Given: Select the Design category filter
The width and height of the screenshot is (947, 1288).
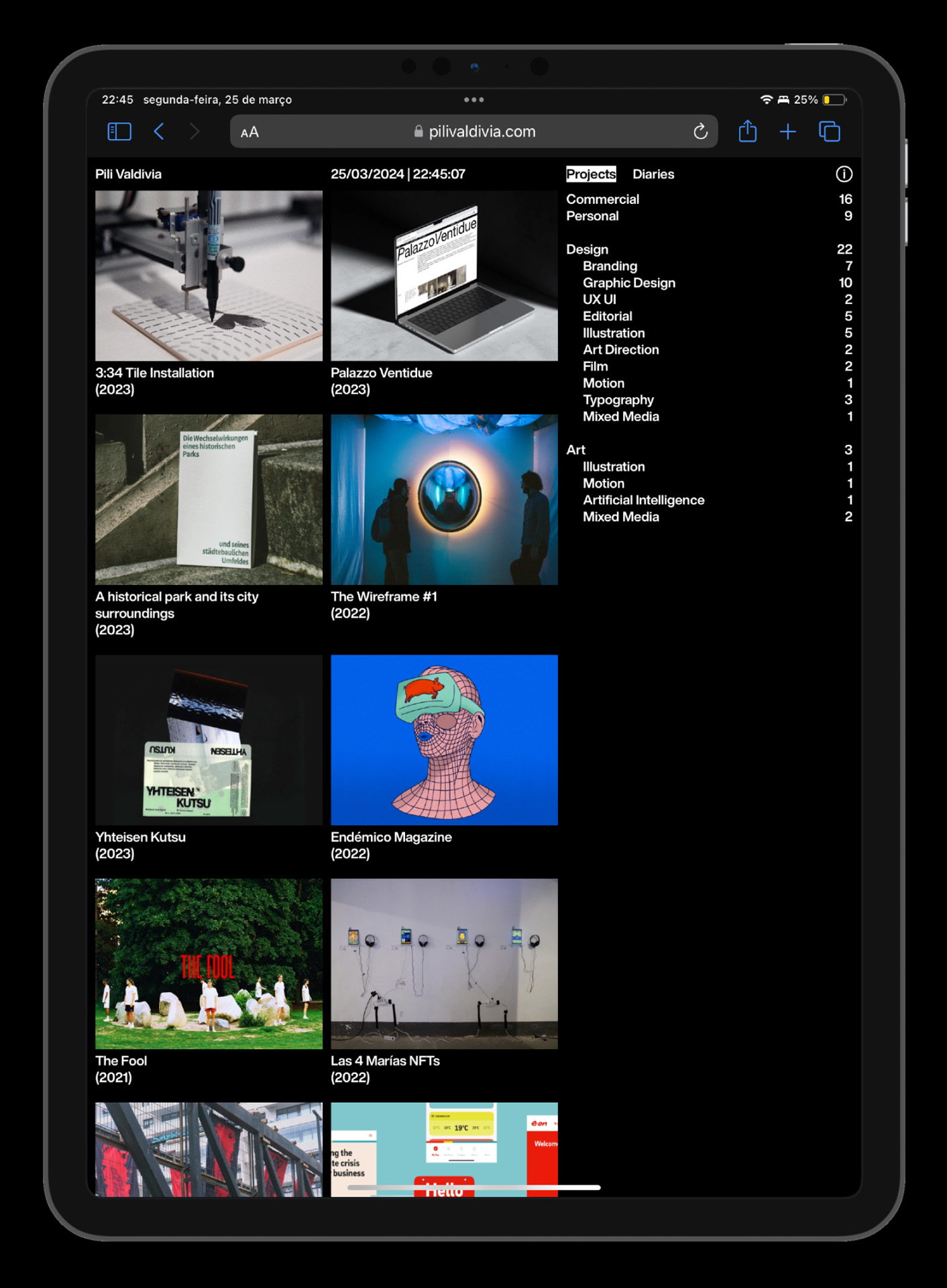Looking at the screenshot, I should [x=587, y=250].
